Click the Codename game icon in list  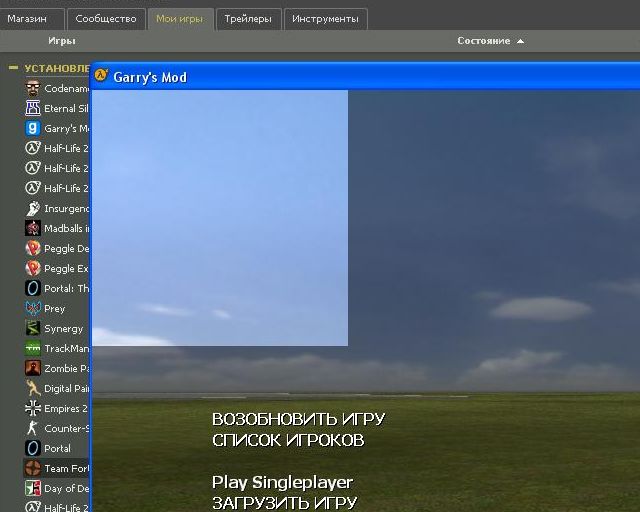coord(33,88)
